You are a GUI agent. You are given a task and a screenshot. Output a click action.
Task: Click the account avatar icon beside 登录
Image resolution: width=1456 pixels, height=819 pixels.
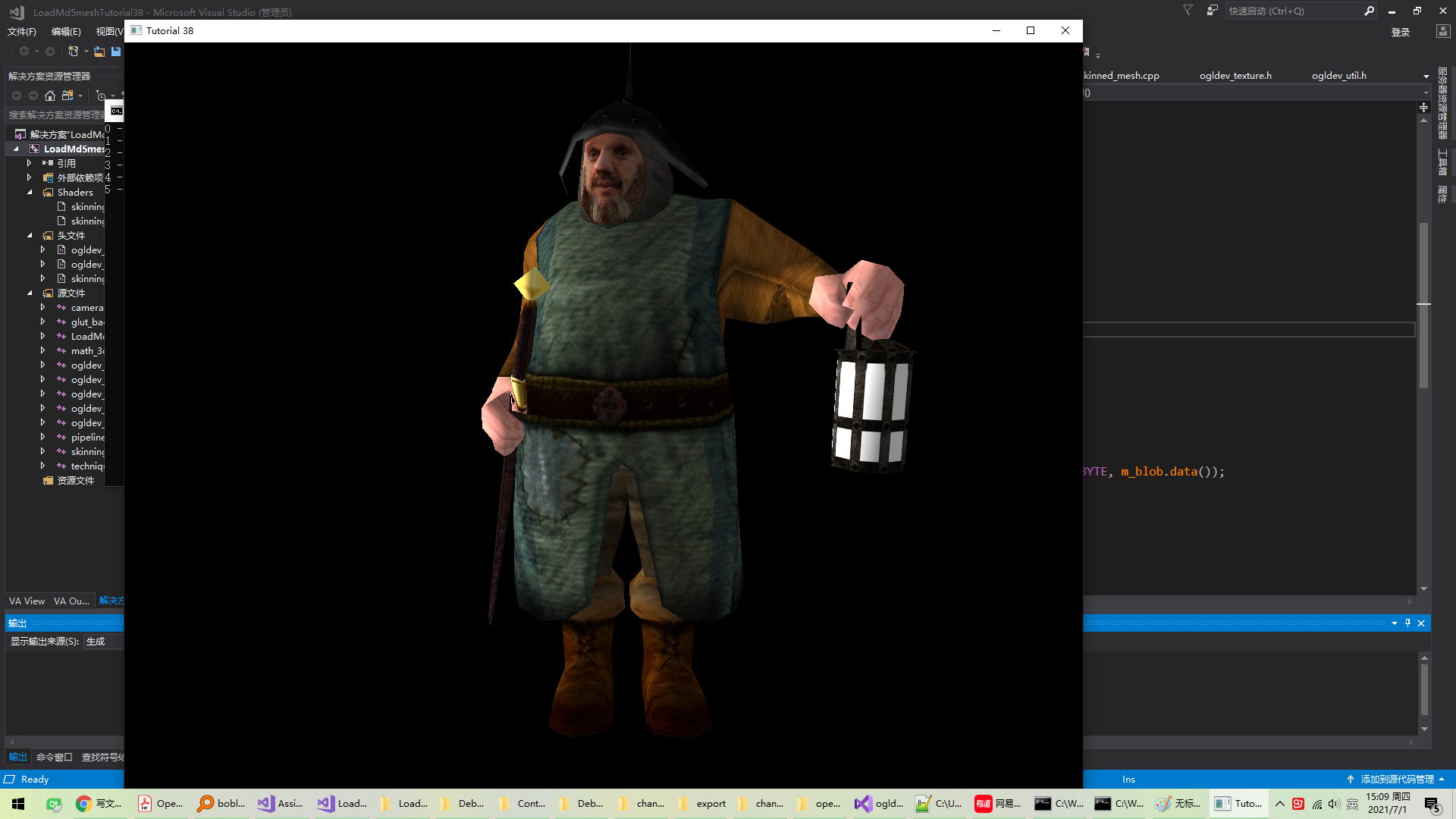point(1442,32)
